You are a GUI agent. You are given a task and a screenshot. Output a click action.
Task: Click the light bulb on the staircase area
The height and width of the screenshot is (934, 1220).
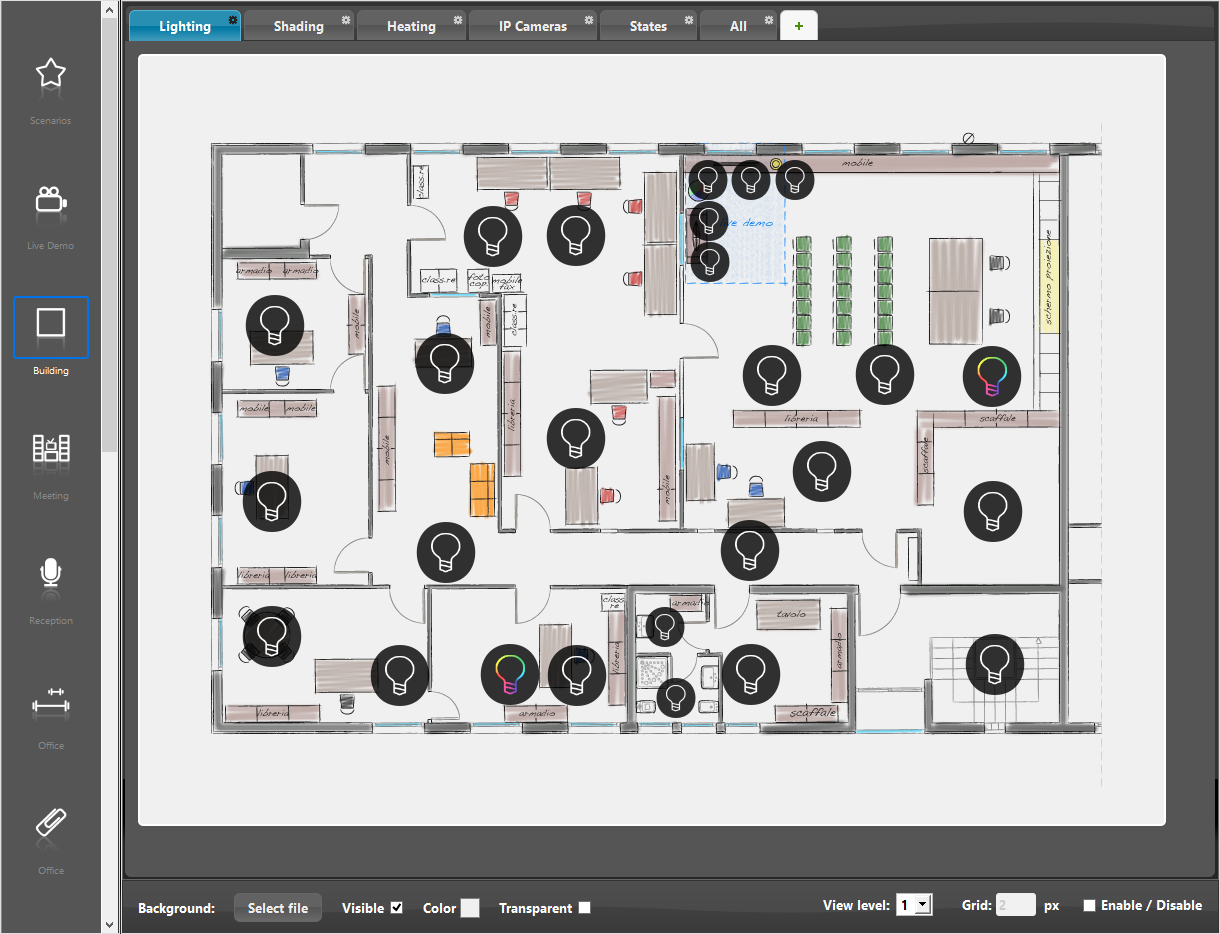(994, 664)
